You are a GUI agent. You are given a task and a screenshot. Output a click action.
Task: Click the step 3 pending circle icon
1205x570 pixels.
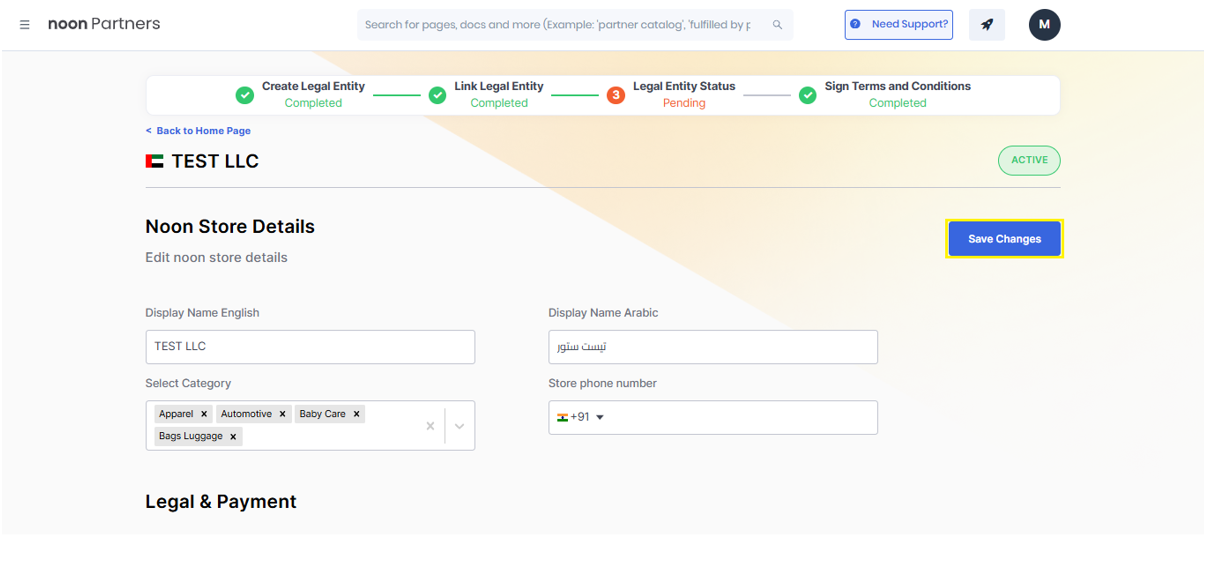coord(616,95)
